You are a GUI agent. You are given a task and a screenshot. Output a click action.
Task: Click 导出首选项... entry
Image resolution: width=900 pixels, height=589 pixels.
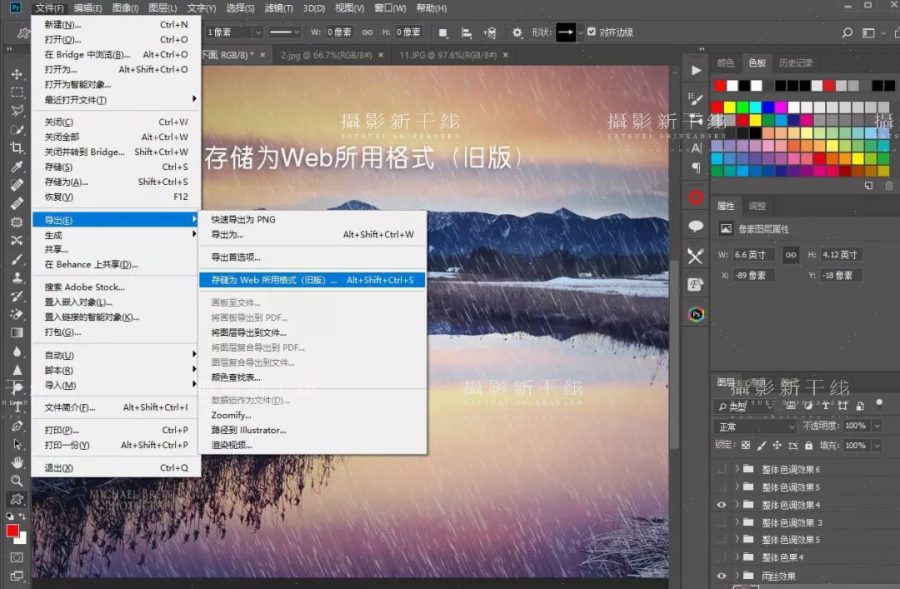(x=312, y=257)
